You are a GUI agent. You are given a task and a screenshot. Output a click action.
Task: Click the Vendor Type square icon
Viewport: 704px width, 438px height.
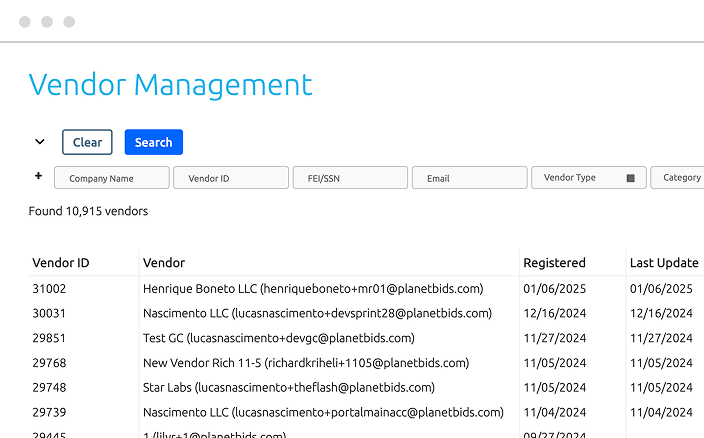click(x=631, y=178)
